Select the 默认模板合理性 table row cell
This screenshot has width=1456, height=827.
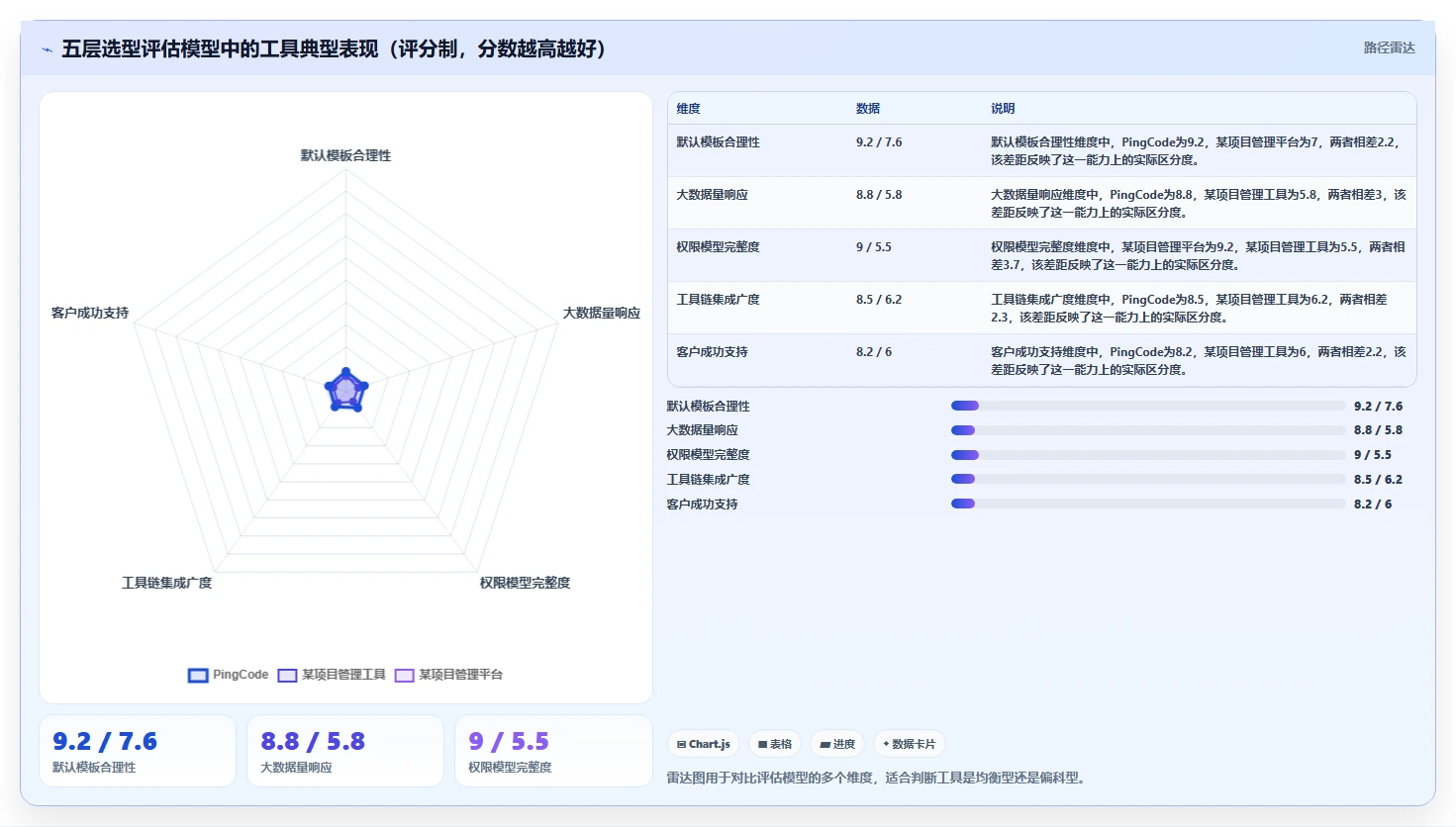click(x=718, y=142)
